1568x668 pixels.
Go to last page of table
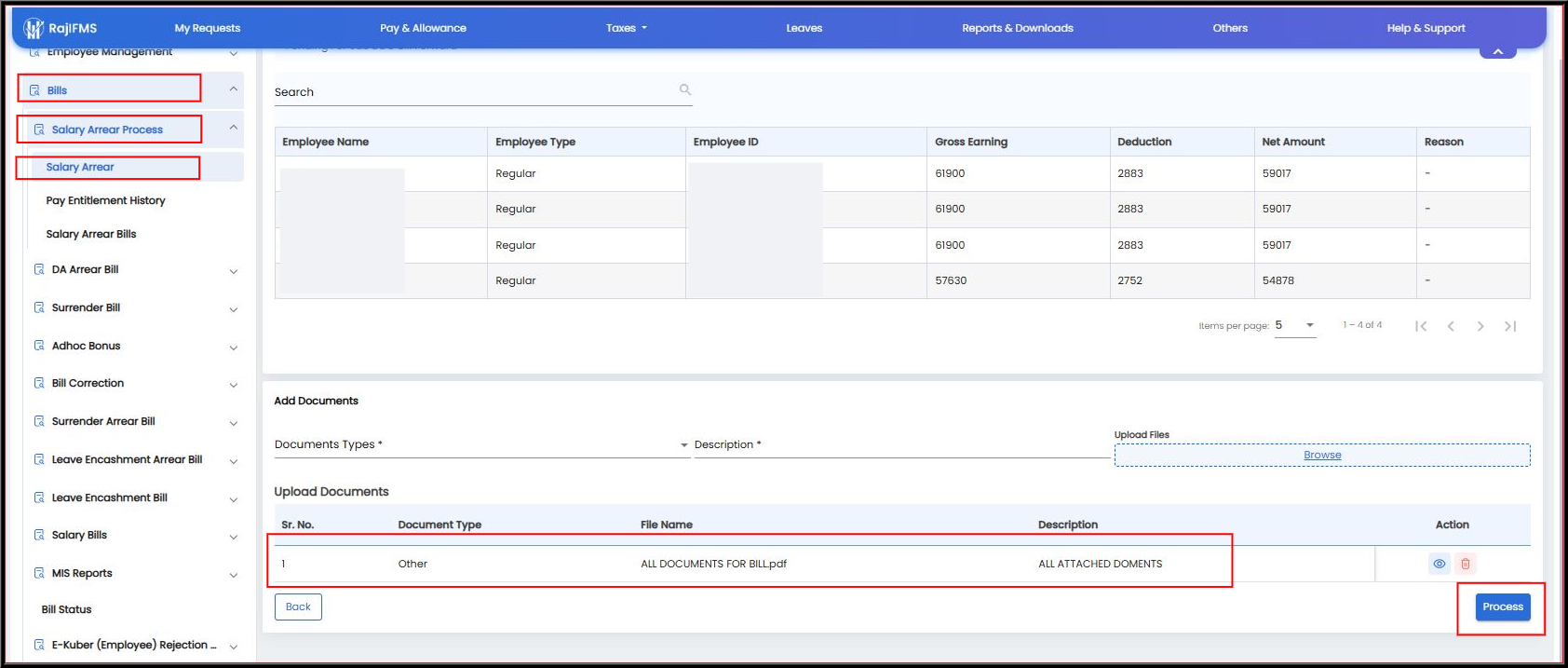coord(1510,326)
